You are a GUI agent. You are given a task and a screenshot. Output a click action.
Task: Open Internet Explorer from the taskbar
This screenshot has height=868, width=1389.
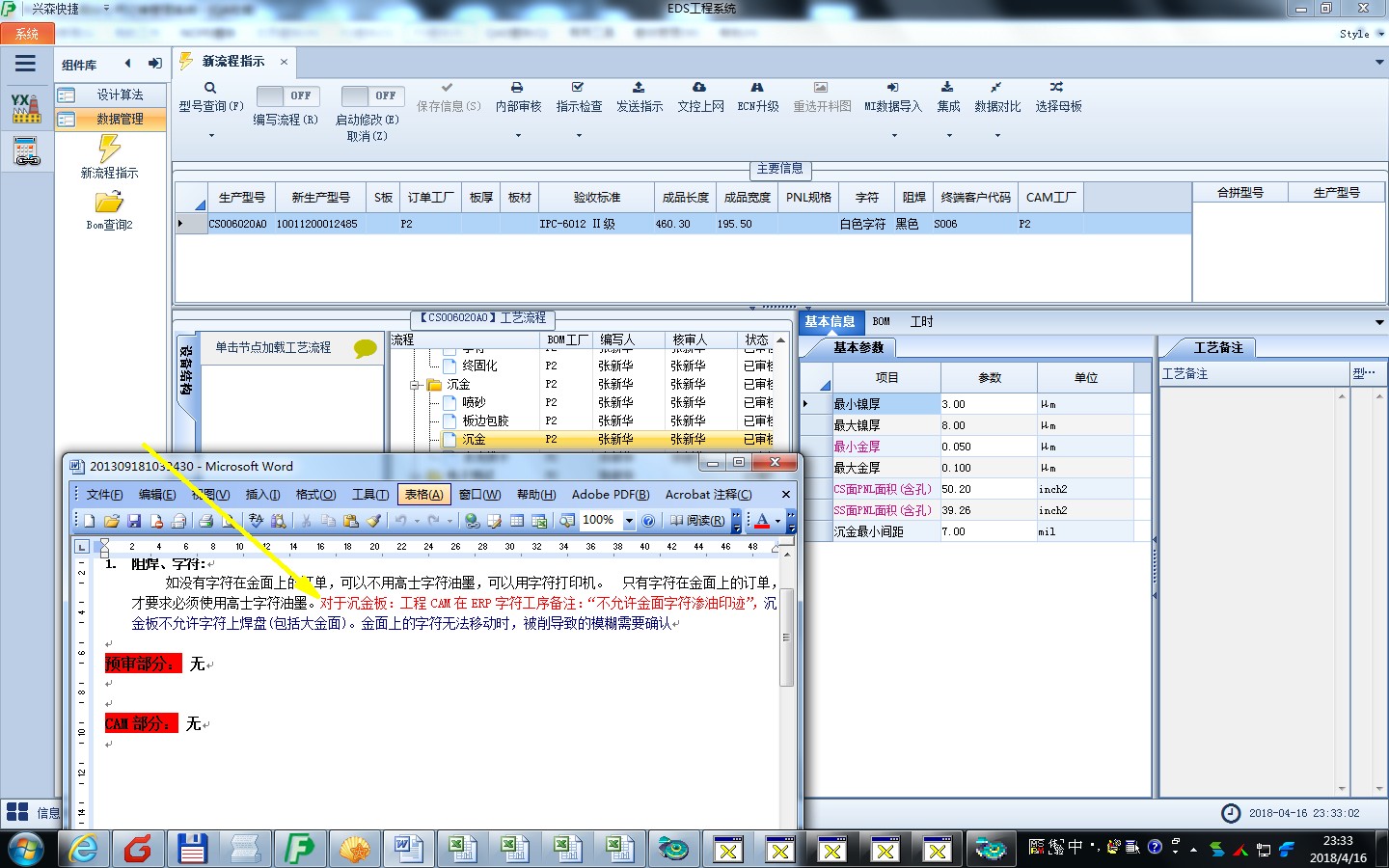click(x=84, y=849)
